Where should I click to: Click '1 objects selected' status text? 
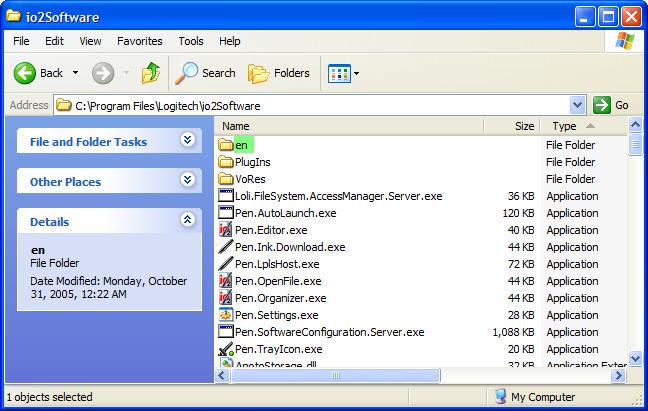point(50,397)
